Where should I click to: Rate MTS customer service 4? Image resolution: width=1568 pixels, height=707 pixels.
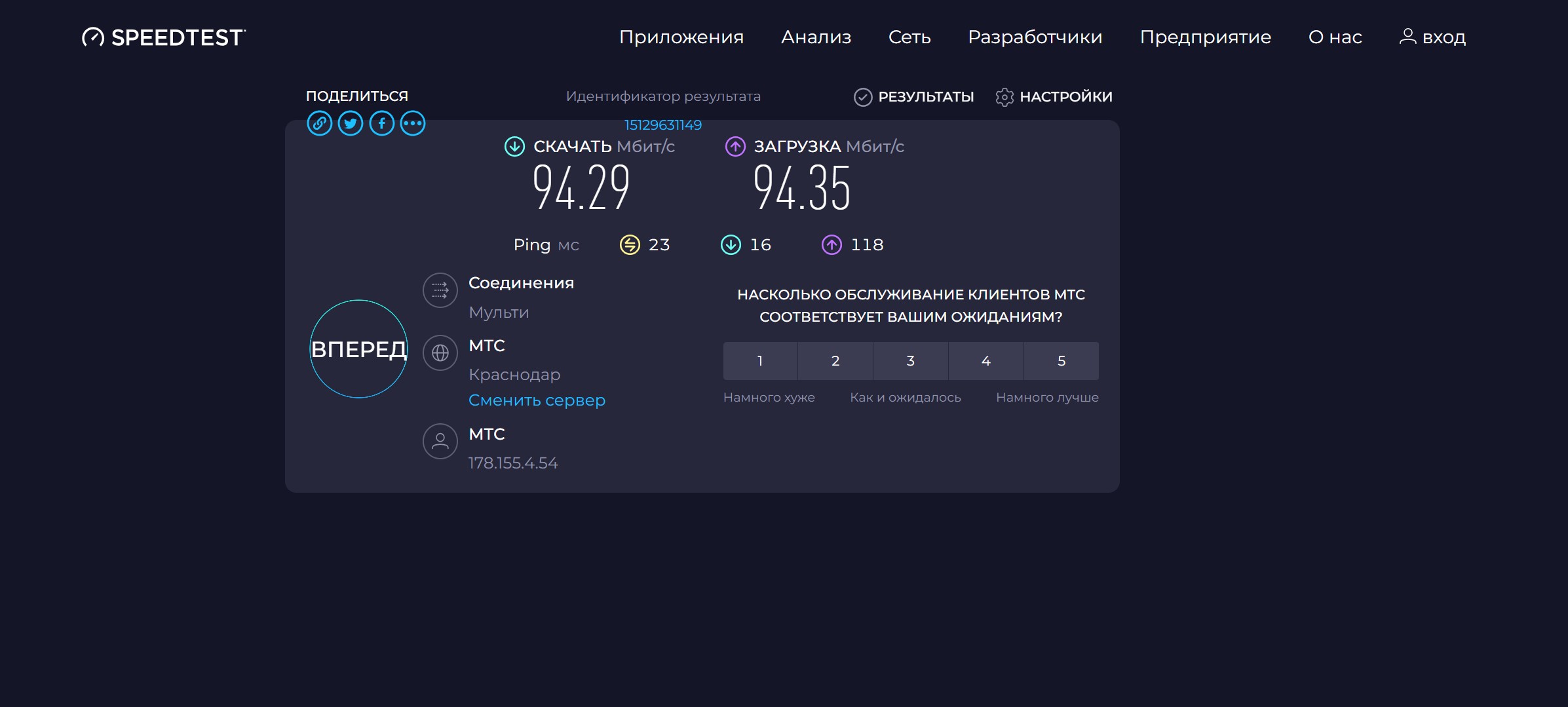pyautogui.click(x=986, y=361)
